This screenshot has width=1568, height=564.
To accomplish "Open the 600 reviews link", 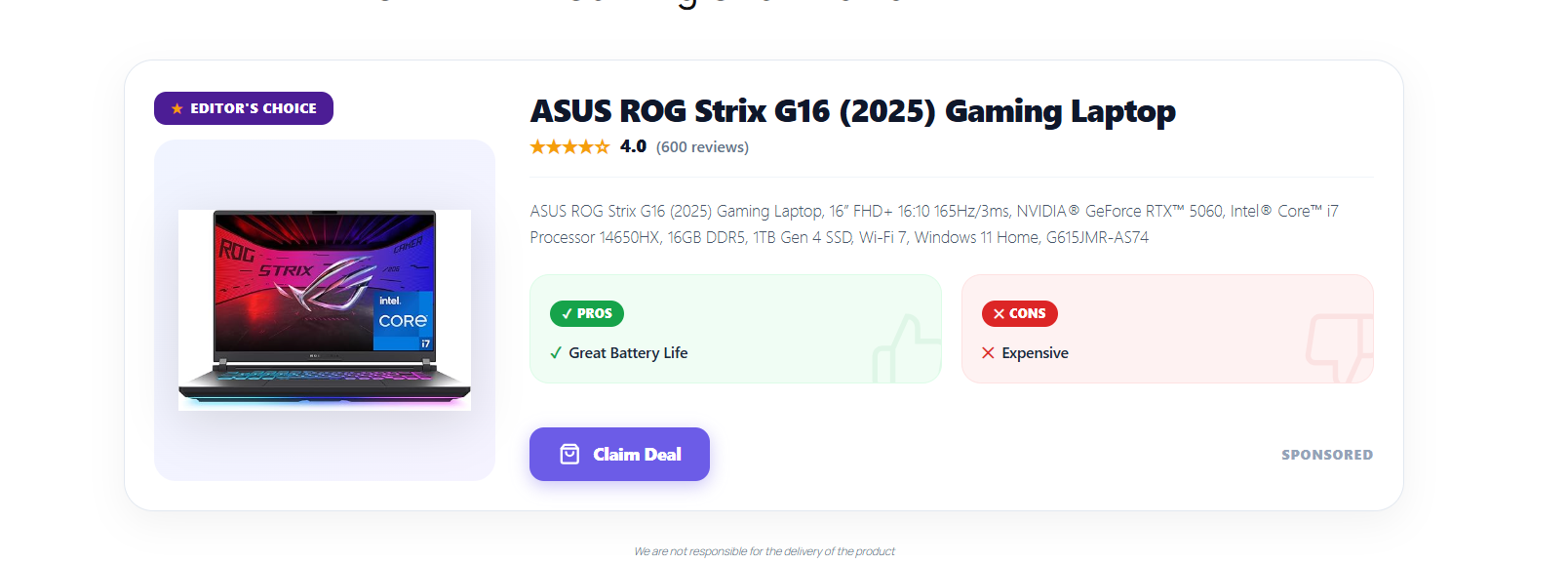I will [x=702, y=147].
